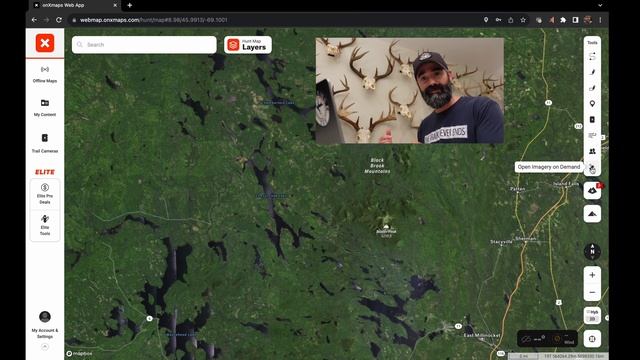Open the Hunt Map Layers panel
Image resolution: width=640 pixels, height=360 pixels.
(248, 44)
